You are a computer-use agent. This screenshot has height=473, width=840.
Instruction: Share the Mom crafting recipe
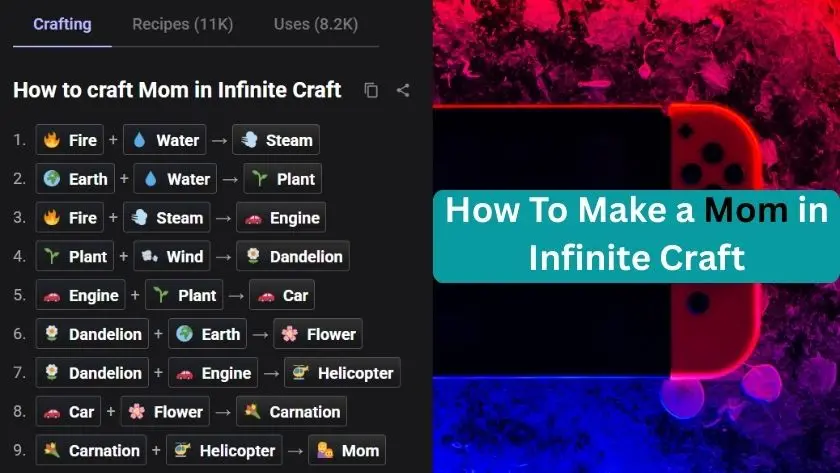[x=403, y=90]
